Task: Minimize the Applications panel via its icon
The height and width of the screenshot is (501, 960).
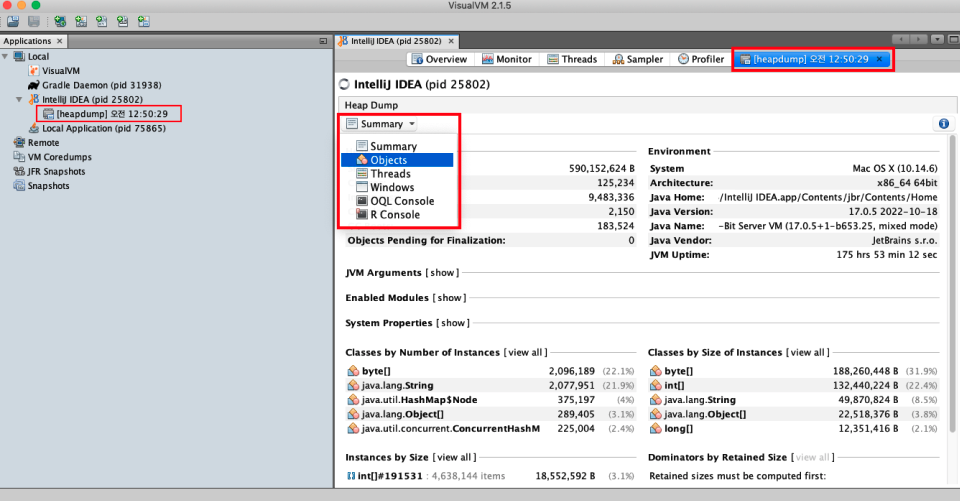Action: pos(323,41)
